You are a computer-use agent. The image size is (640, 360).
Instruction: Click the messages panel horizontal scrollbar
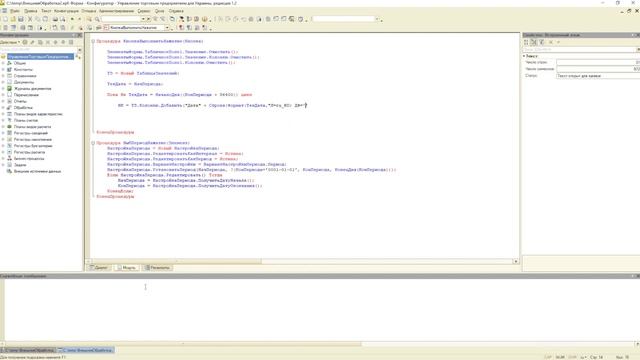click(x=320, y=344)
